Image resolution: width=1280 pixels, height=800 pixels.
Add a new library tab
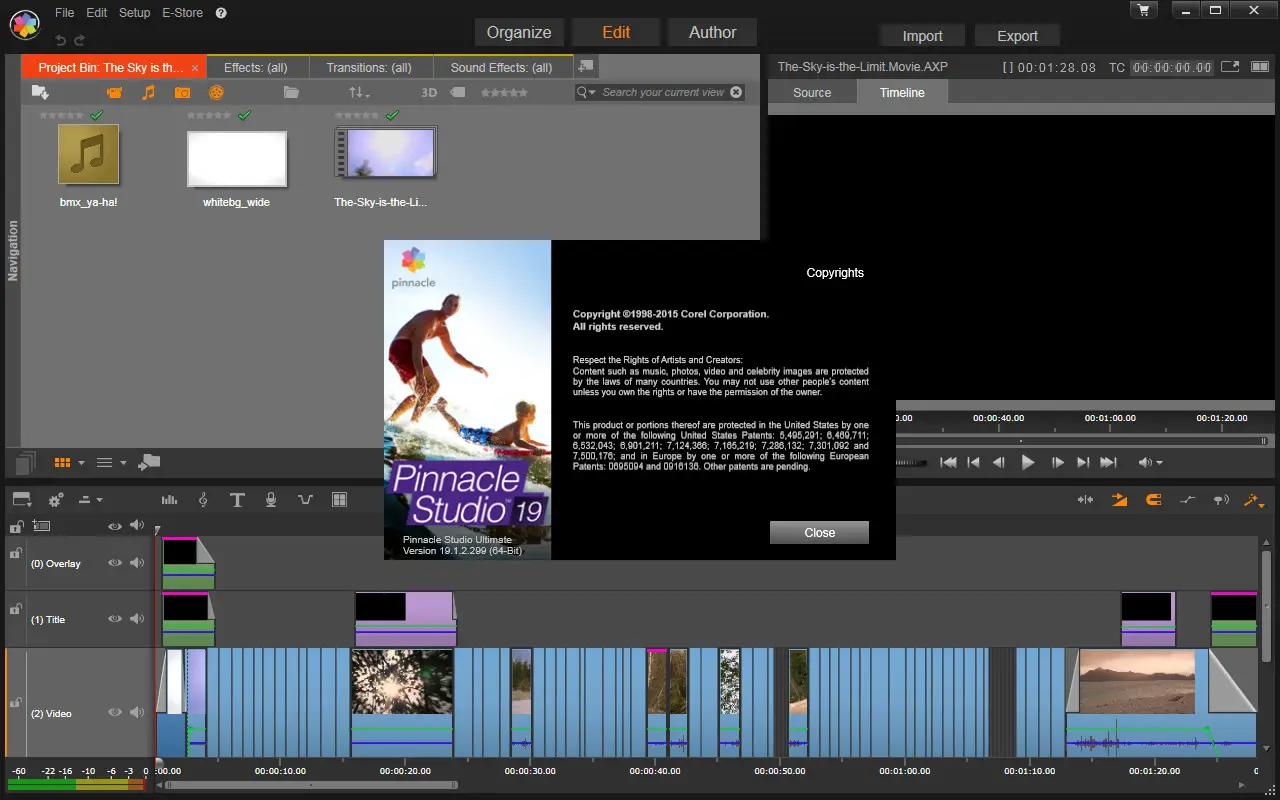[586, 66]
